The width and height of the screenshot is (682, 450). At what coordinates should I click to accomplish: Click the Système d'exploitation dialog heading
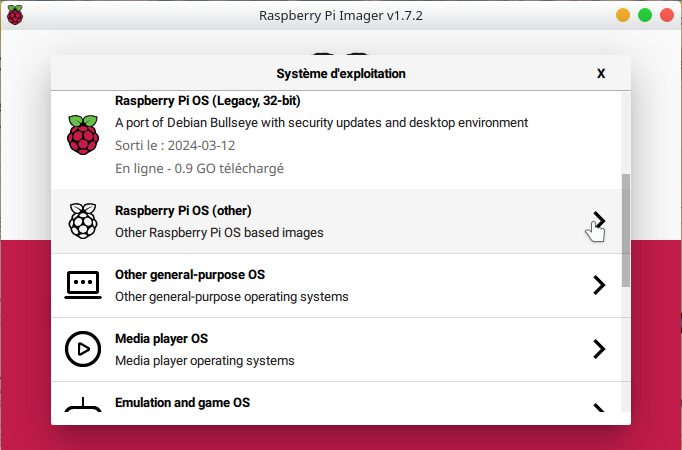coord(341,74)
